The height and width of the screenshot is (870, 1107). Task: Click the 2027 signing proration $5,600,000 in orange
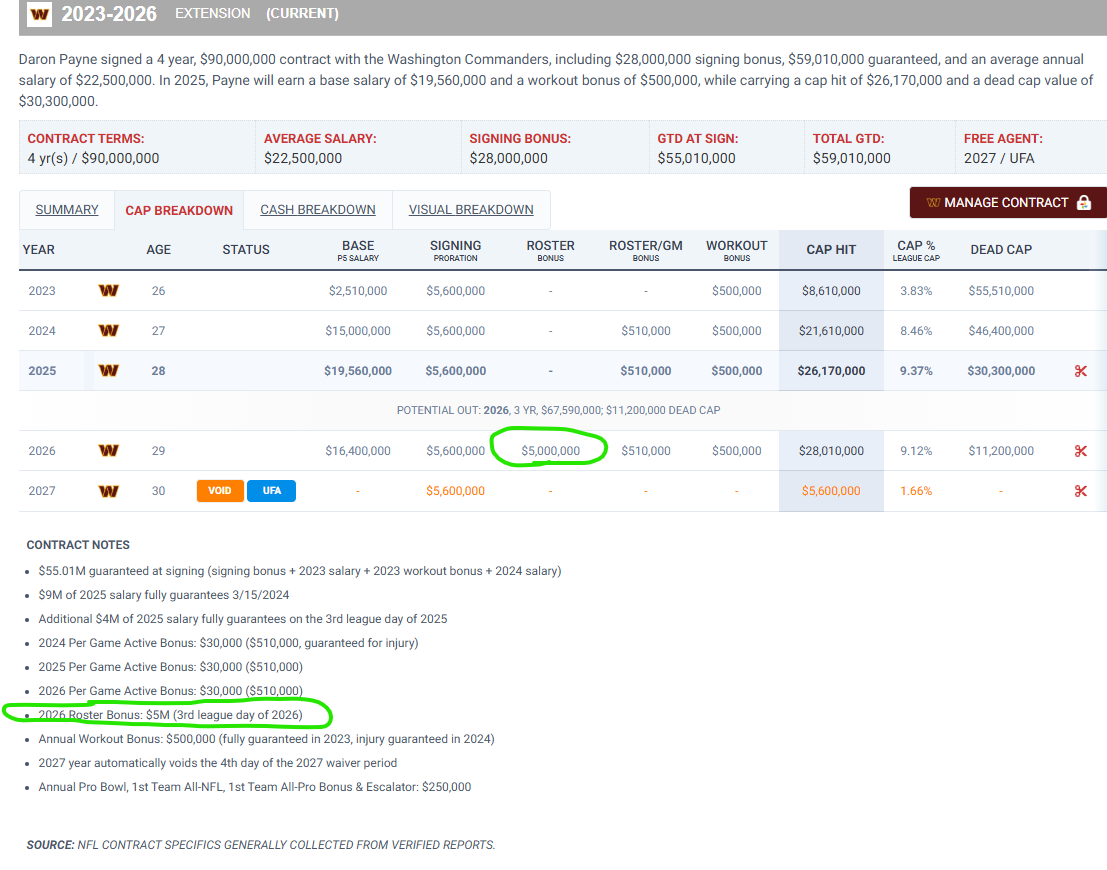coord(455,491)
